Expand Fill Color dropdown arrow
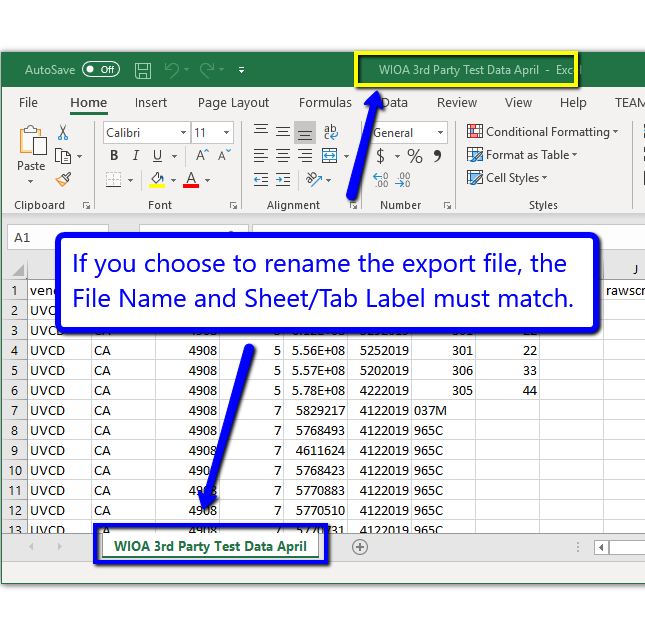Screen dimensions: 645x638 click(x=173, y=180)
